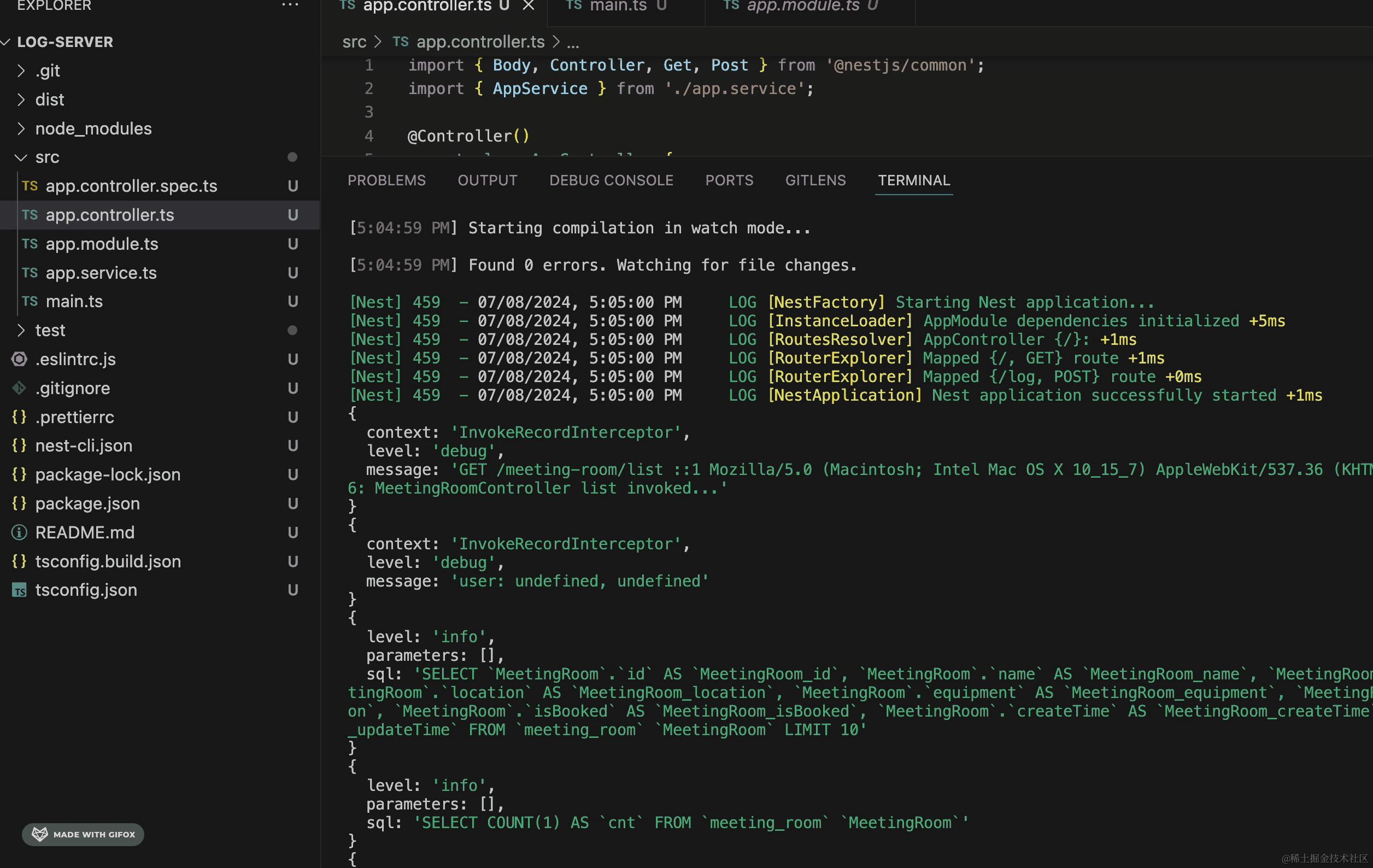
Task: Click the .gitignore file icon
Action: click(19, 389)
